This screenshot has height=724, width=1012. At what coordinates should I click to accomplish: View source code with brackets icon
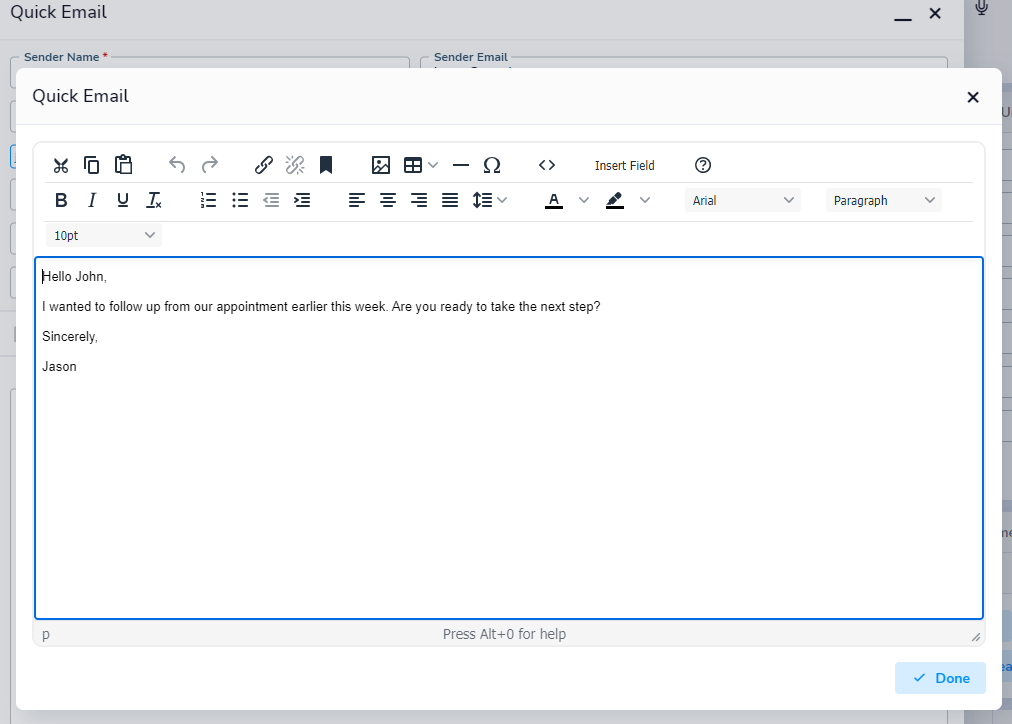547,165
